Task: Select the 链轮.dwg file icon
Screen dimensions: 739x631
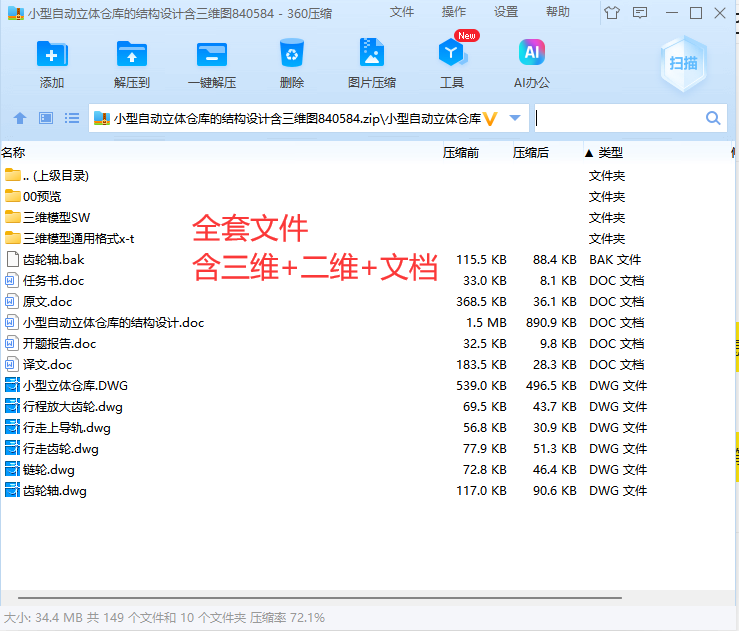Action: point(12,469)
